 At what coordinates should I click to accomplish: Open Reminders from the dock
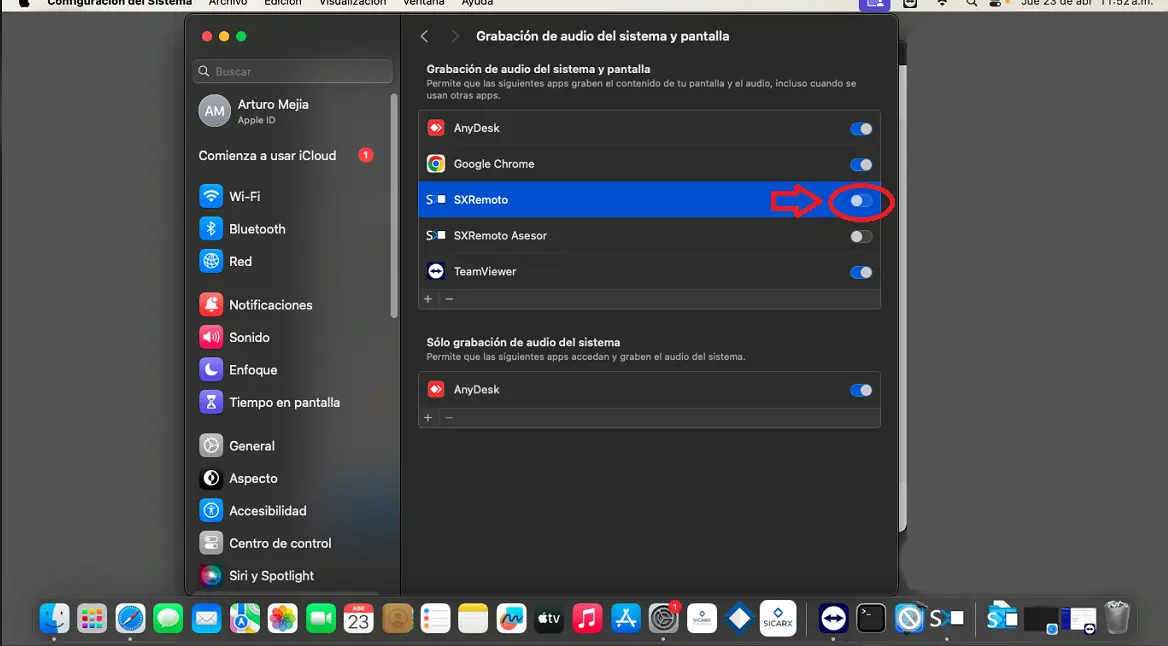pyautogui.click(x=435, y=618)
